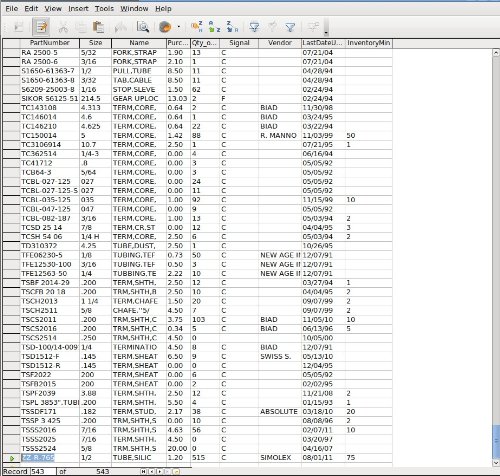This screenshot has width=500, height=476.
Task: Click the Record number input field
Action: [43, 471]
